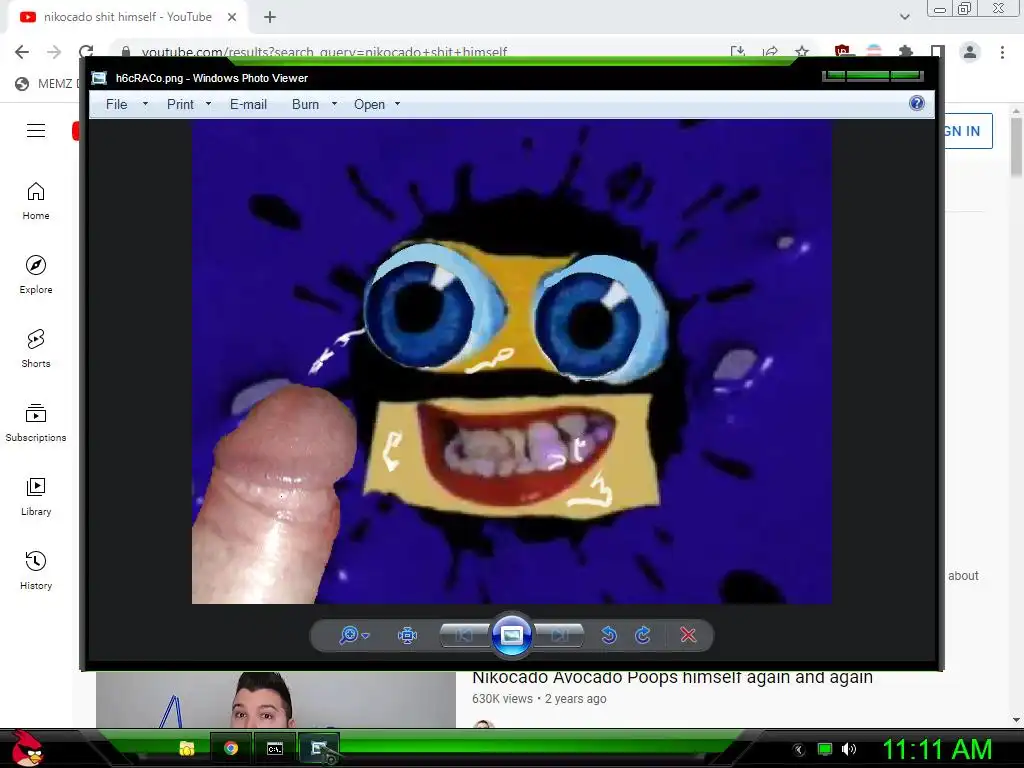Viewport: 1024px width, 768px height.
Task: Reload the page in Chrome
Action: [86, 52]
